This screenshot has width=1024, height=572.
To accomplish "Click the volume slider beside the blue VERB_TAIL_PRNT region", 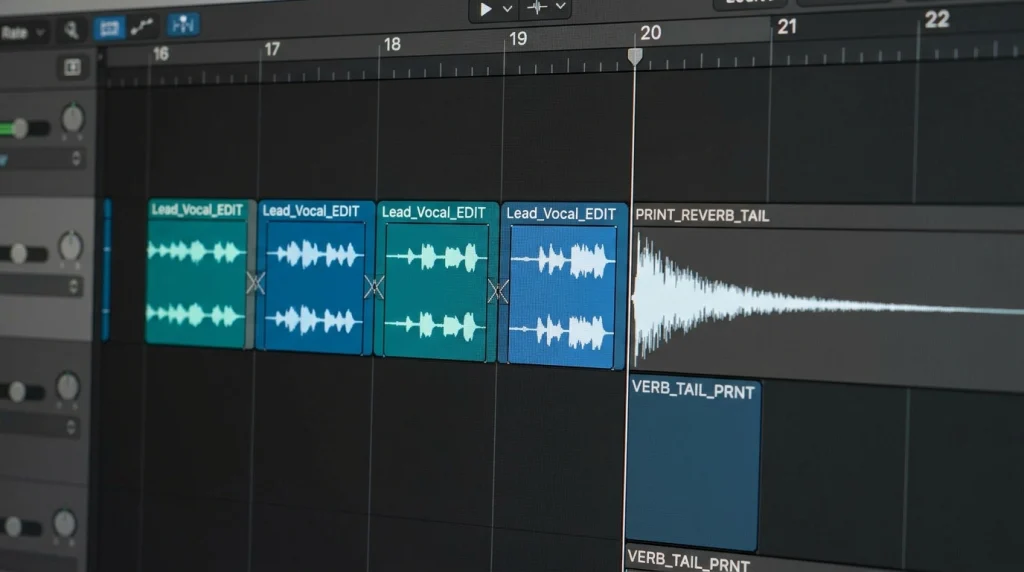I will [21, 392].
